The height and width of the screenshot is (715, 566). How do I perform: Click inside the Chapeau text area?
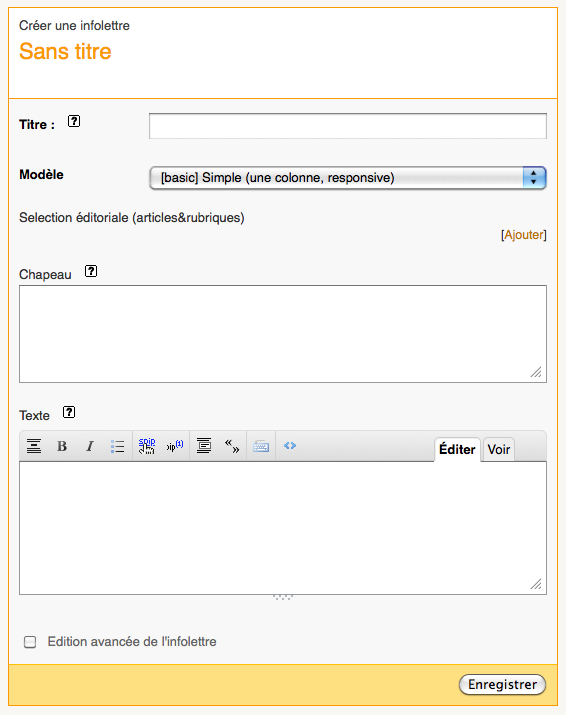pyautogui.click(x=283, y=334)
